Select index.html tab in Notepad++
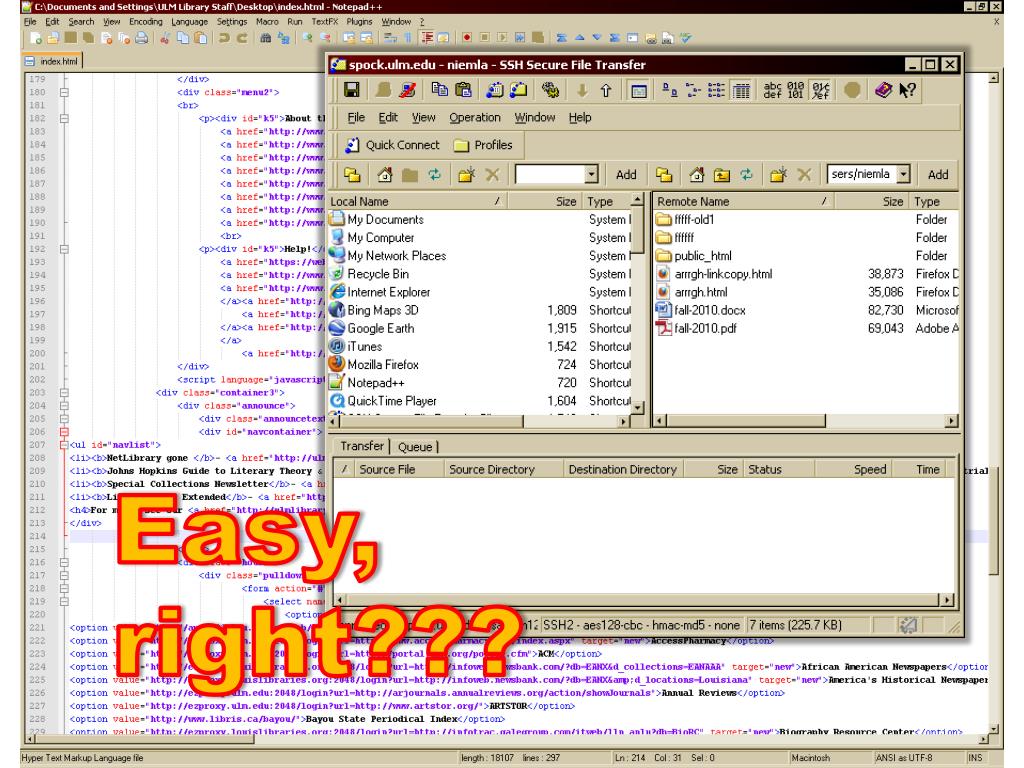This screenshot has height=768, width=1024. coord(52,61)
